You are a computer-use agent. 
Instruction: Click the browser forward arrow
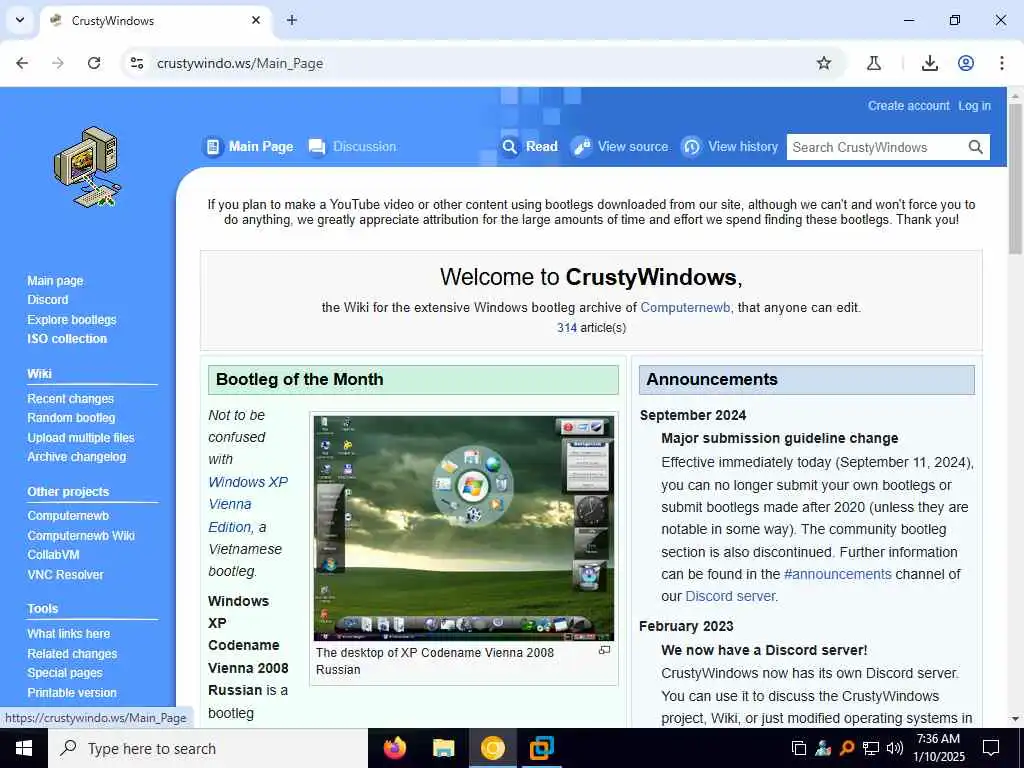(58, 63)
